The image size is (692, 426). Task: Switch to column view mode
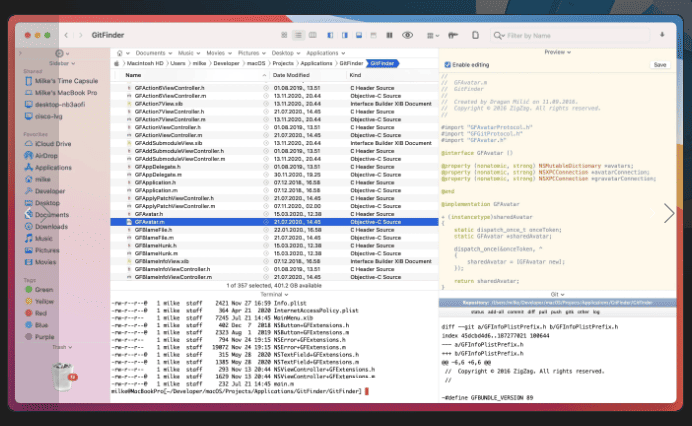coord(312,35)
